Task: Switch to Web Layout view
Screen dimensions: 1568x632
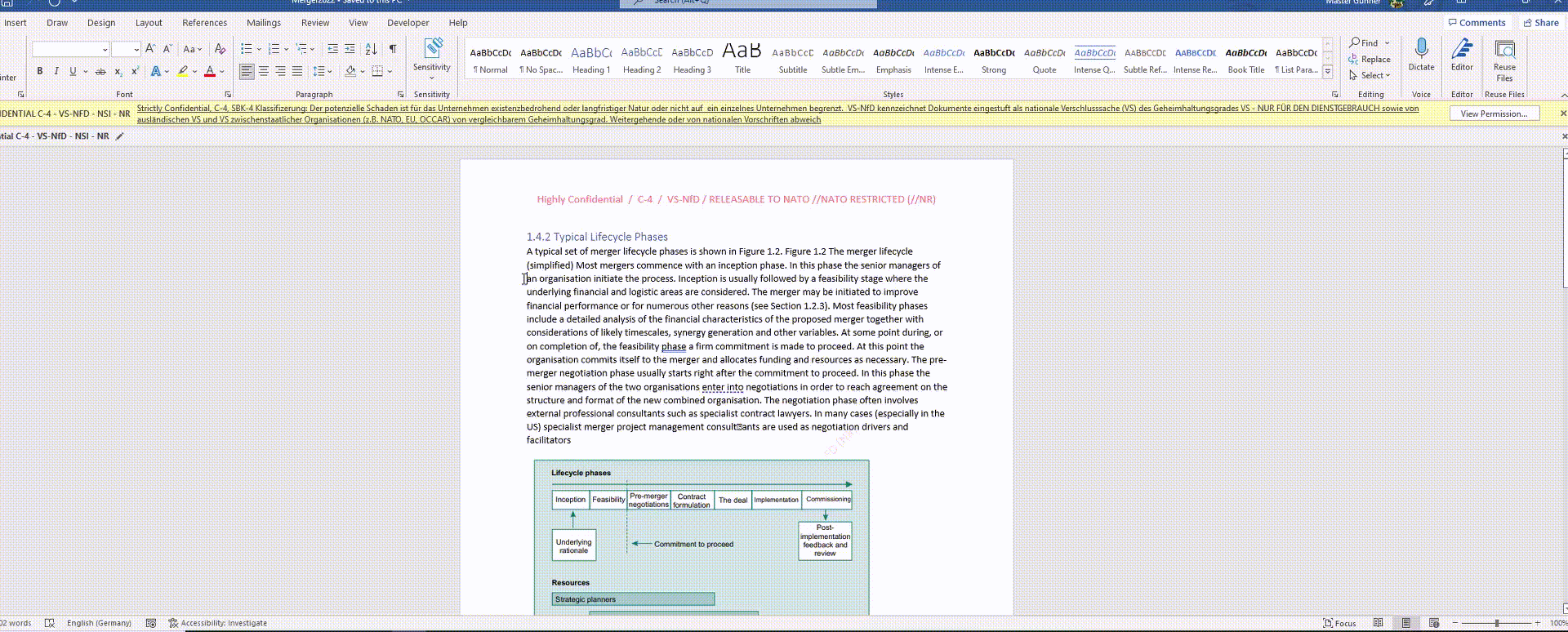Action: [x=1434, y=623]
